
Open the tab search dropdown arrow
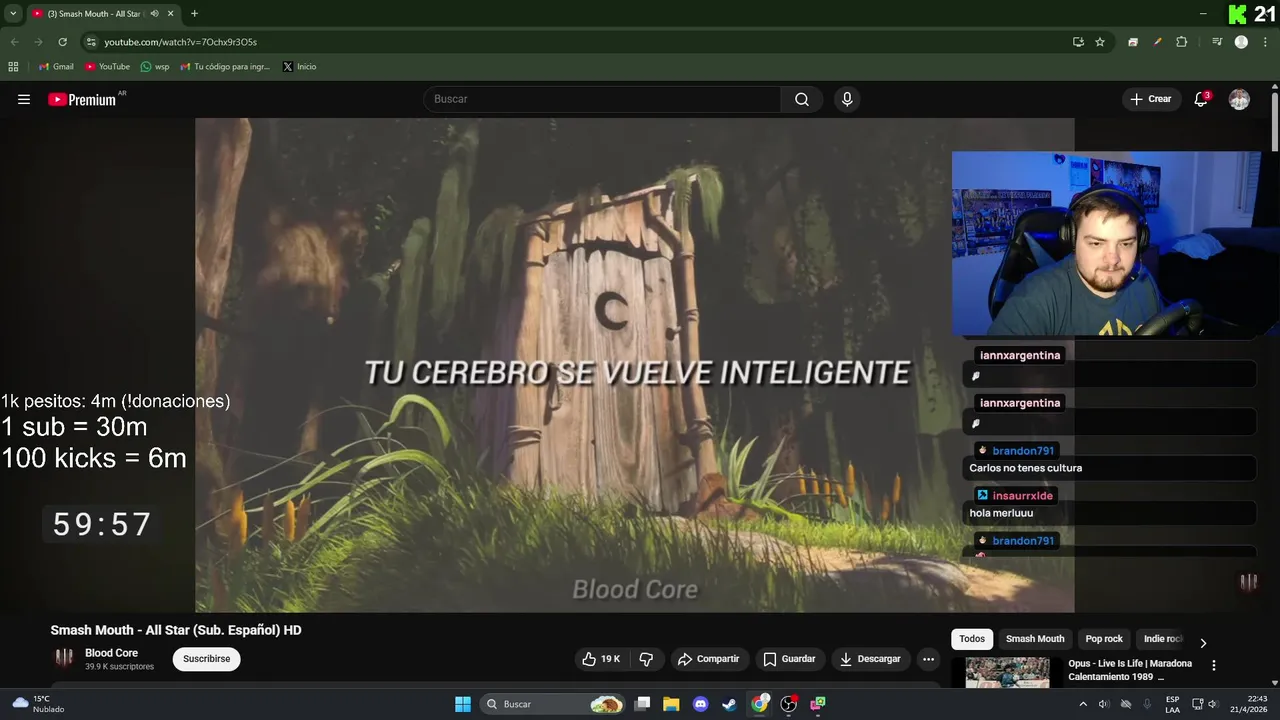[x=13, y=13]
